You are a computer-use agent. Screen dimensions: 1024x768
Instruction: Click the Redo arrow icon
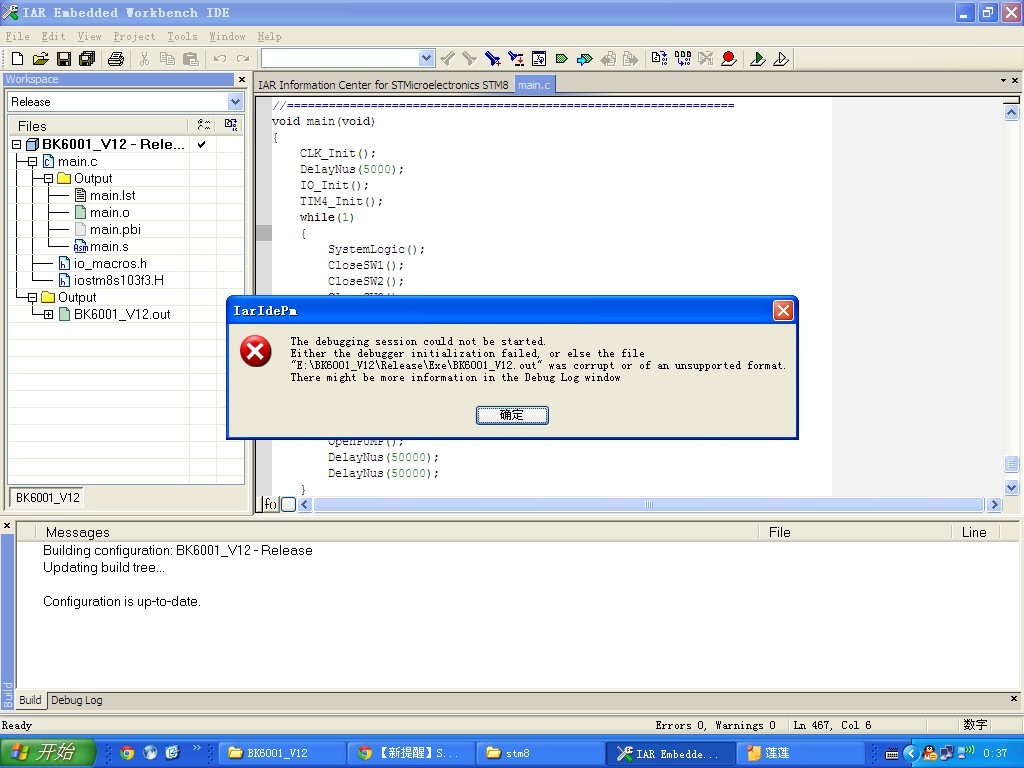point(243,59)
